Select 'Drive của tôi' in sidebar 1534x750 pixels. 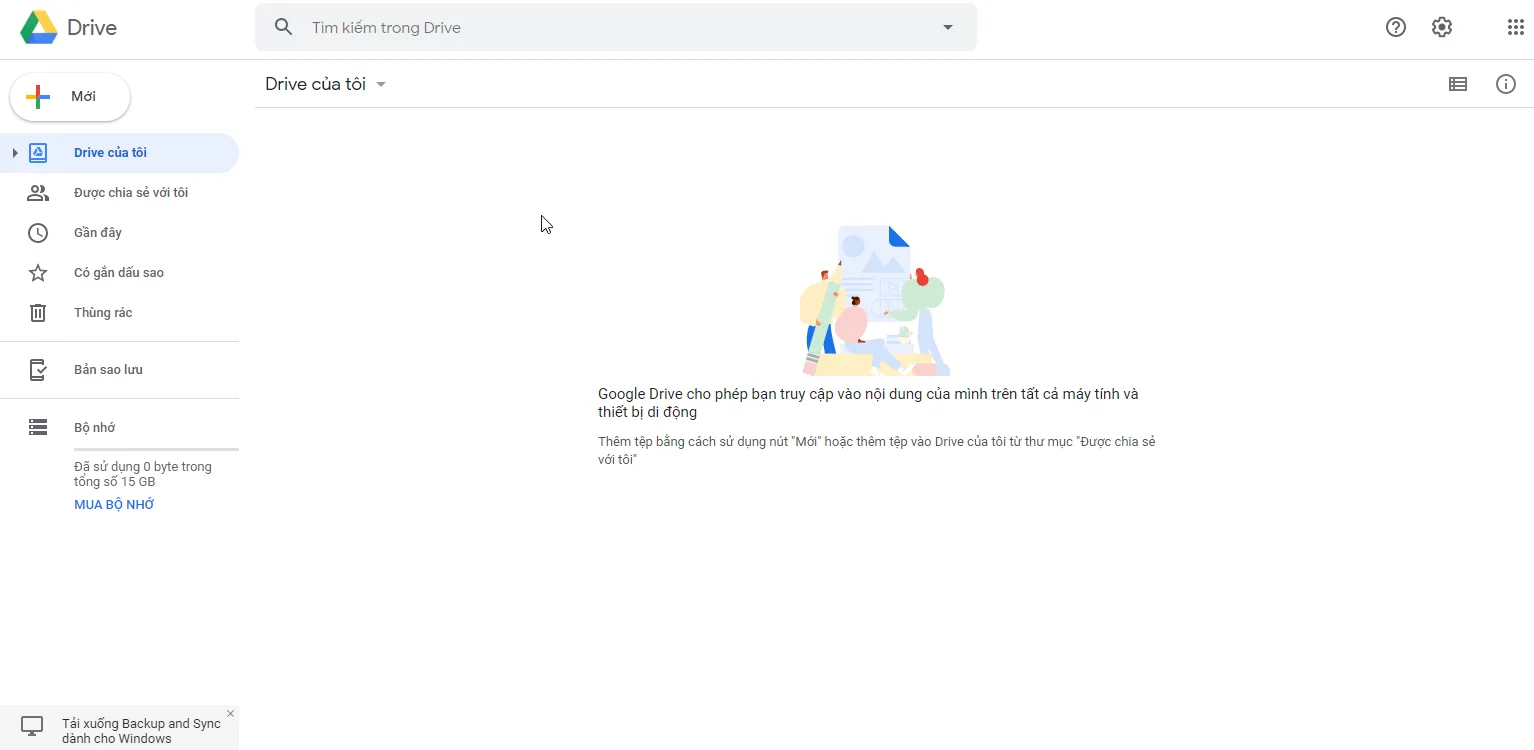point(119,153)
